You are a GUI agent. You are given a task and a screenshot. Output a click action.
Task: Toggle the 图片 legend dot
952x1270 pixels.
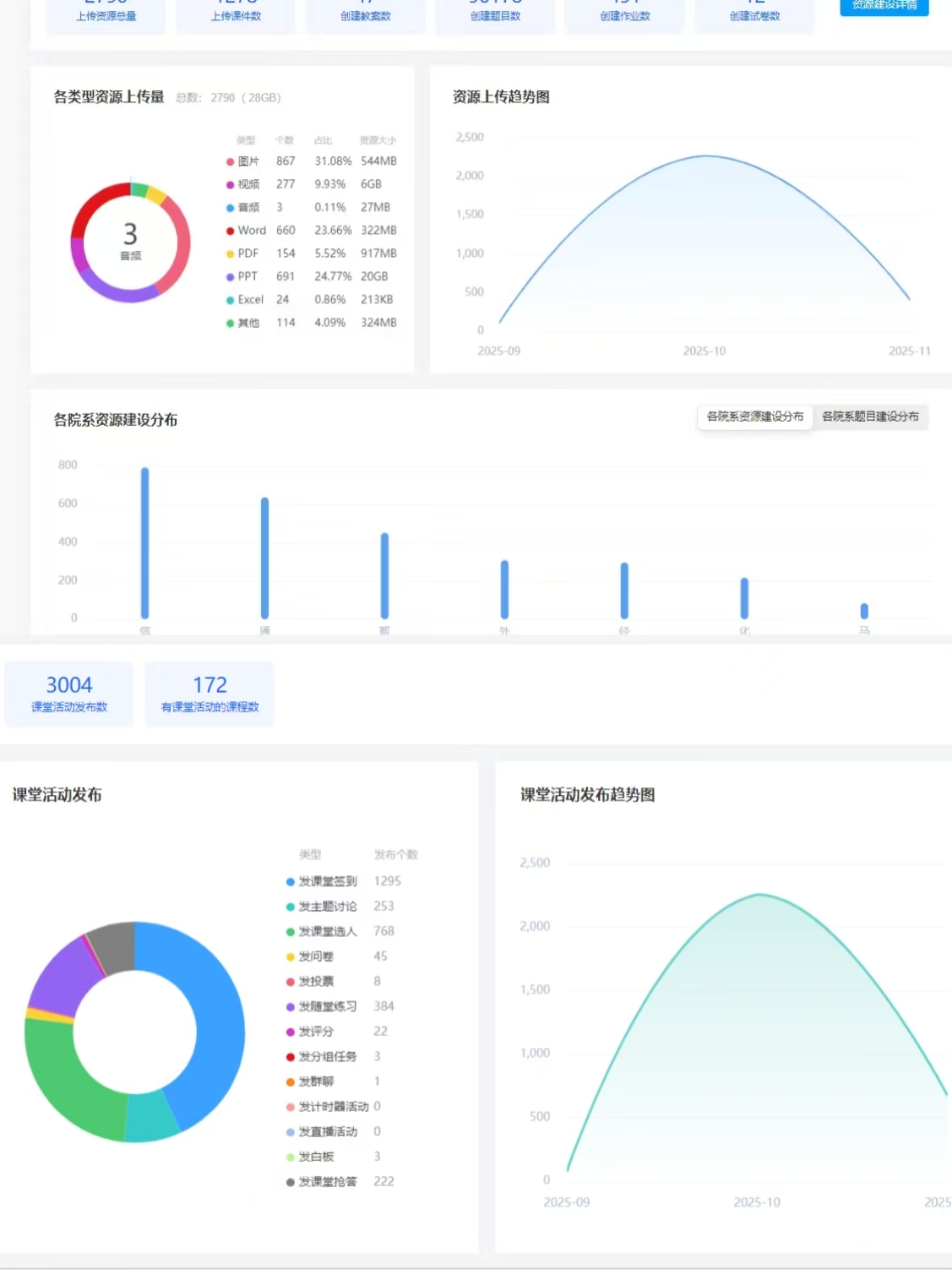[x=230, y=161]
